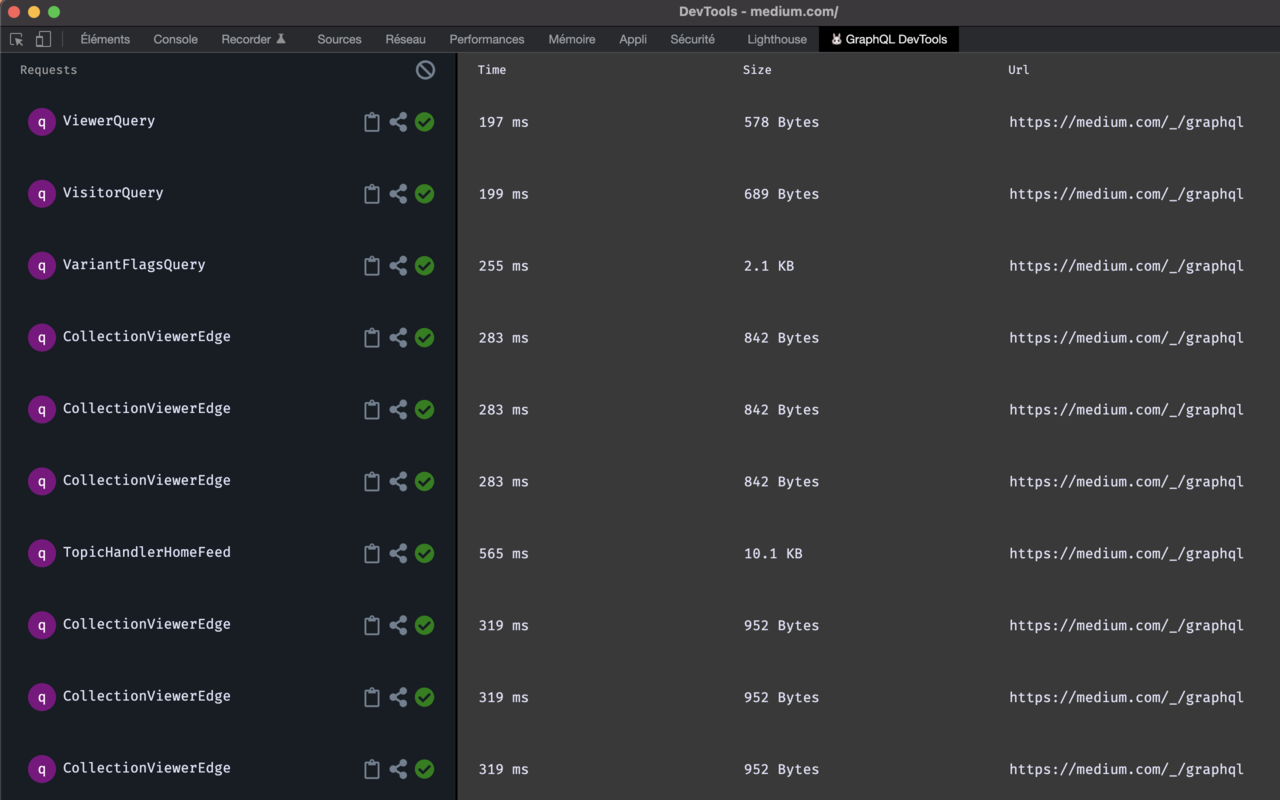
Task: Click the 10.1 KB size value
Action: (773, 554)
